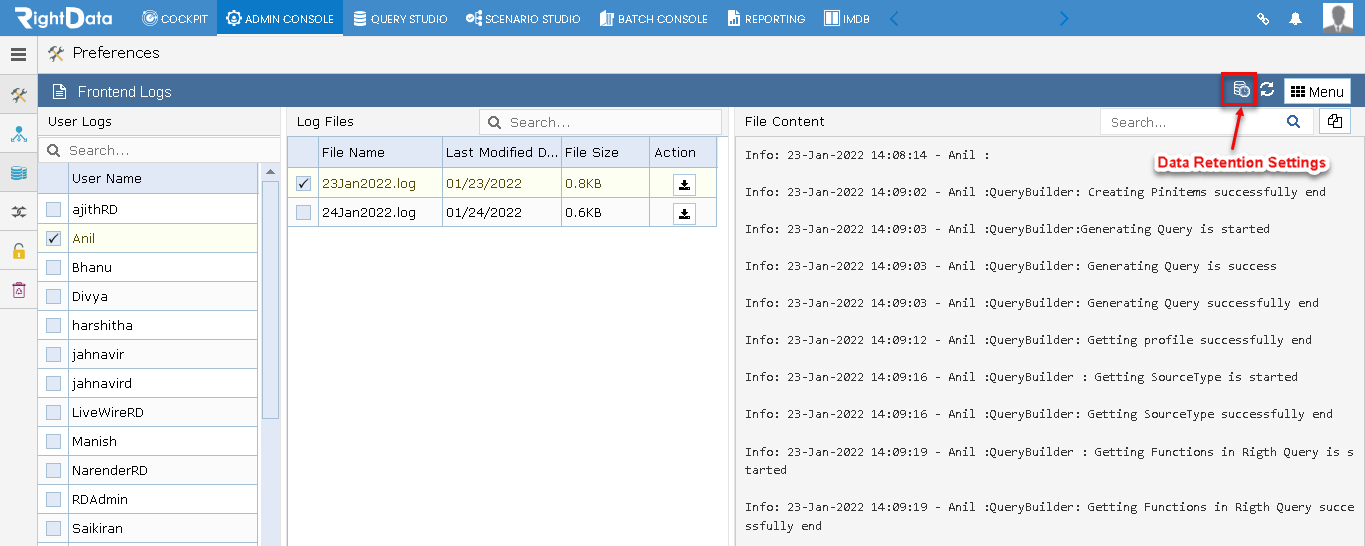Uncheck the Anil user checkbox
Viewport: 1365px width, 546px height.
pos(53,239)
